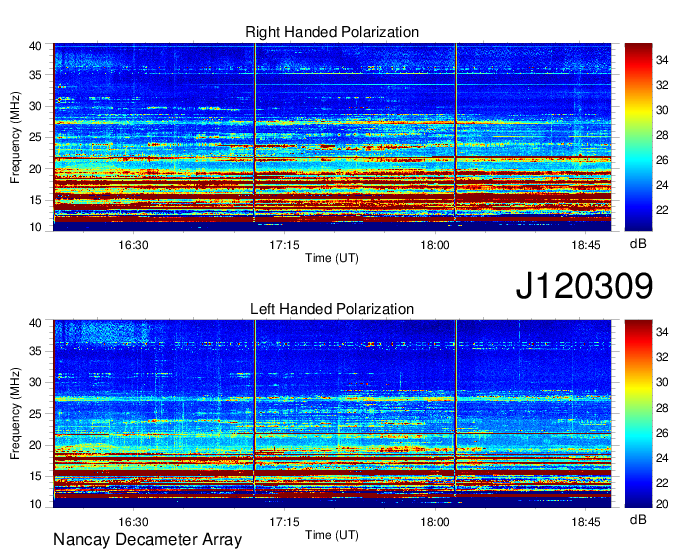Screen dimensions: 680x552
Task: Click the 17:15 tick label on top plot
Action: click(284, 245)
